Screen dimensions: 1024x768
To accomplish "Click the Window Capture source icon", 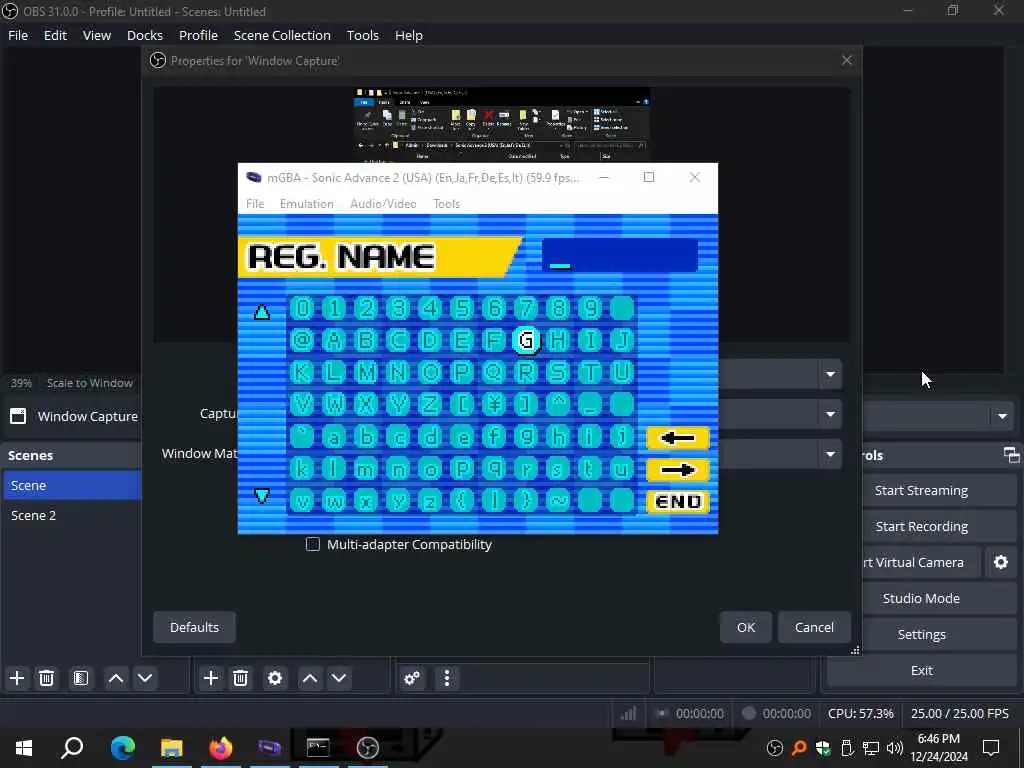I will point(18,416).
